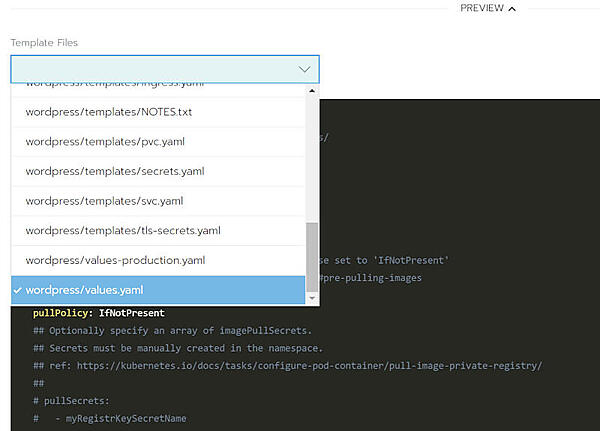Click the kubernetes.io docs URL in code
The width and height of the screenshot is (600, 431).
[x=322, y=365]
